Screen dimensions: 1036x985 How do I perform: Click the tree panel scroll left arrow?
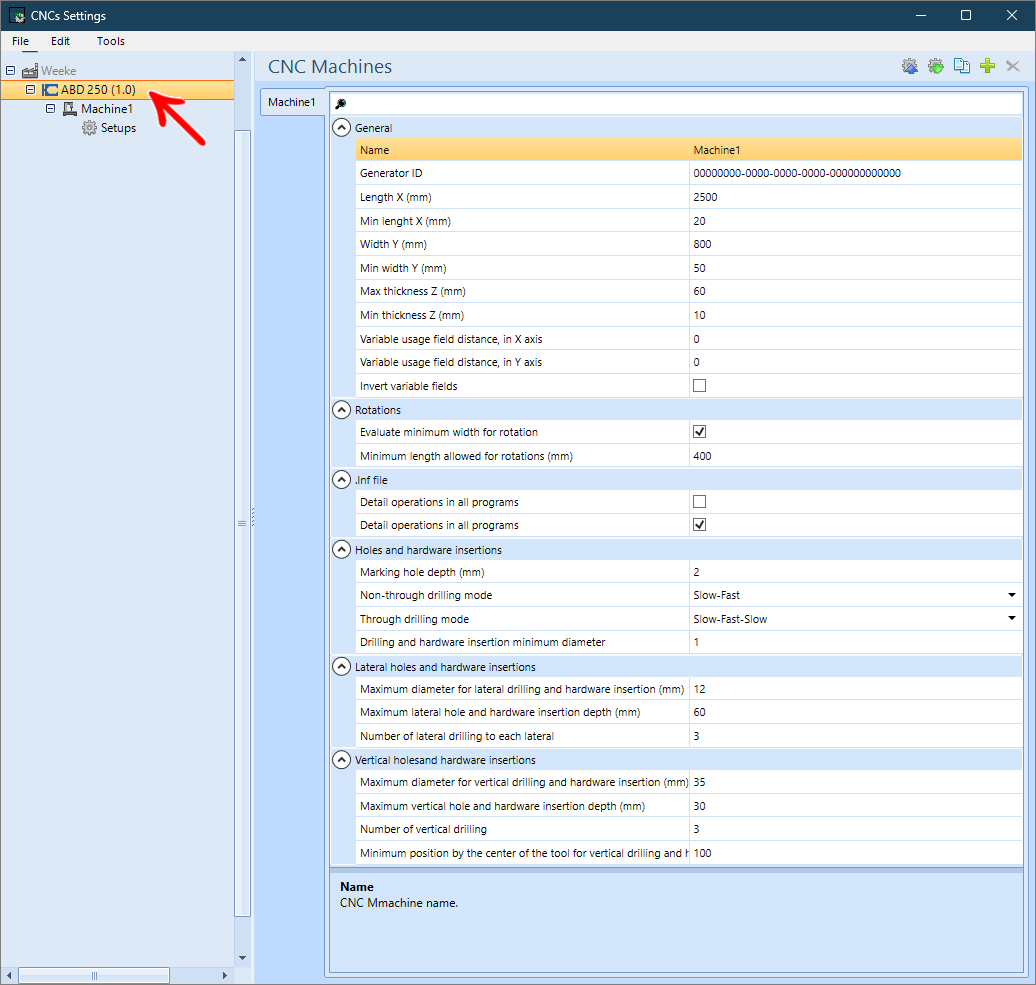pos(9,975)
